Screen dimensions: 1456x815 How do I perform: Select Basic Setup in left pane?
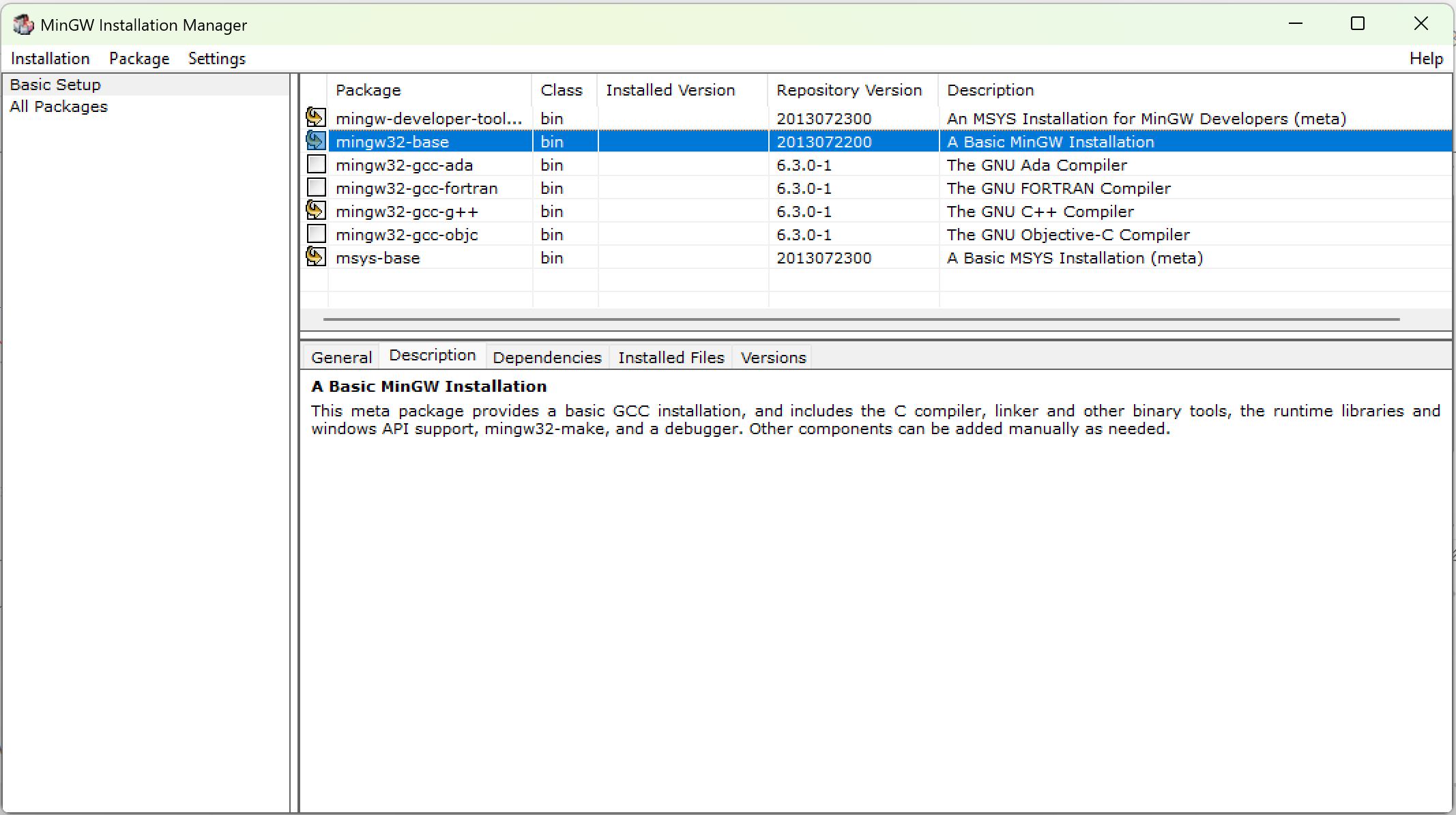[55, 85]
